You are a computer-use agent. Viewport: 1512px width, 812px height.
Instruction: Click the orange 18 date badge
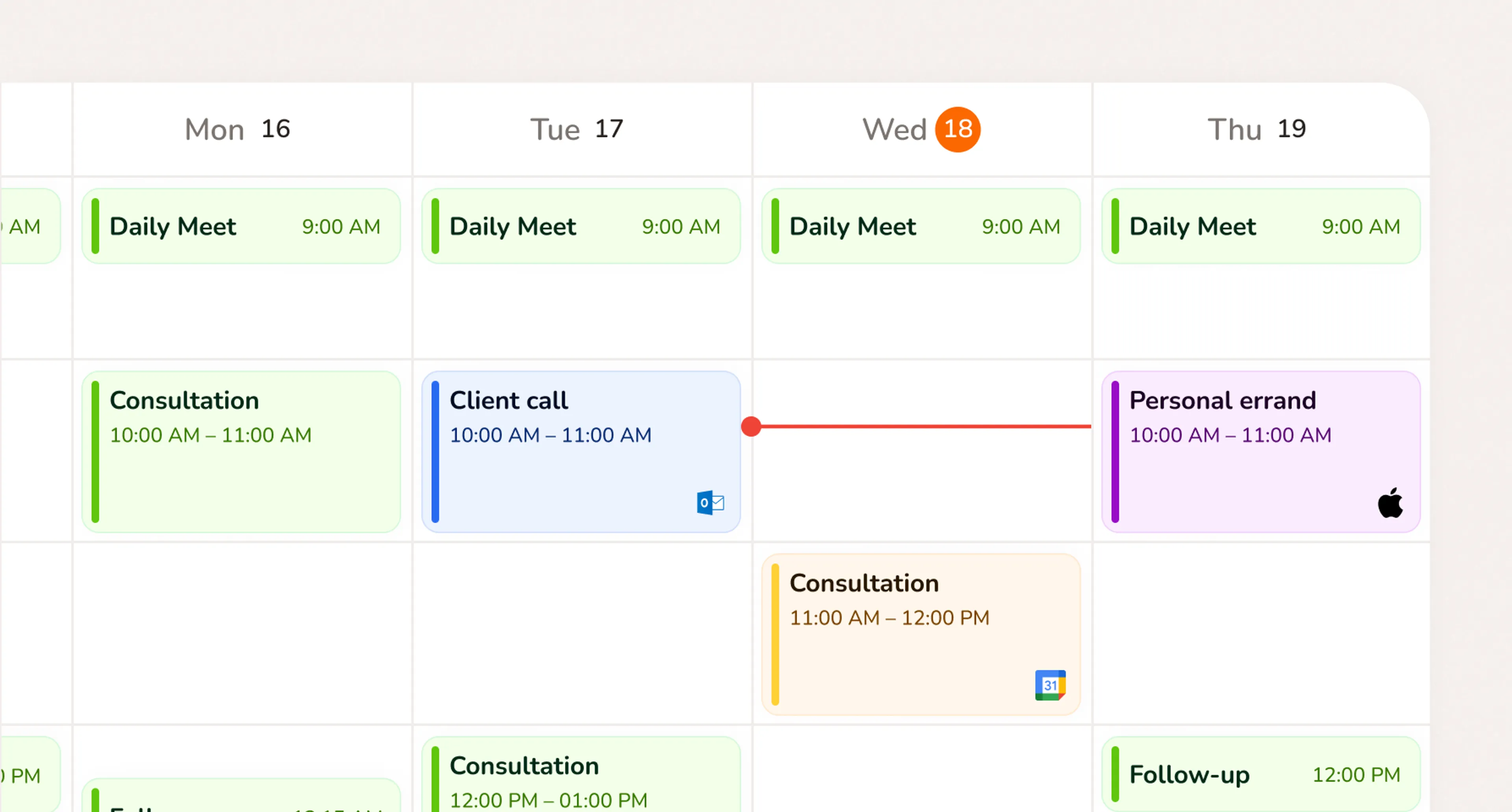958,129
